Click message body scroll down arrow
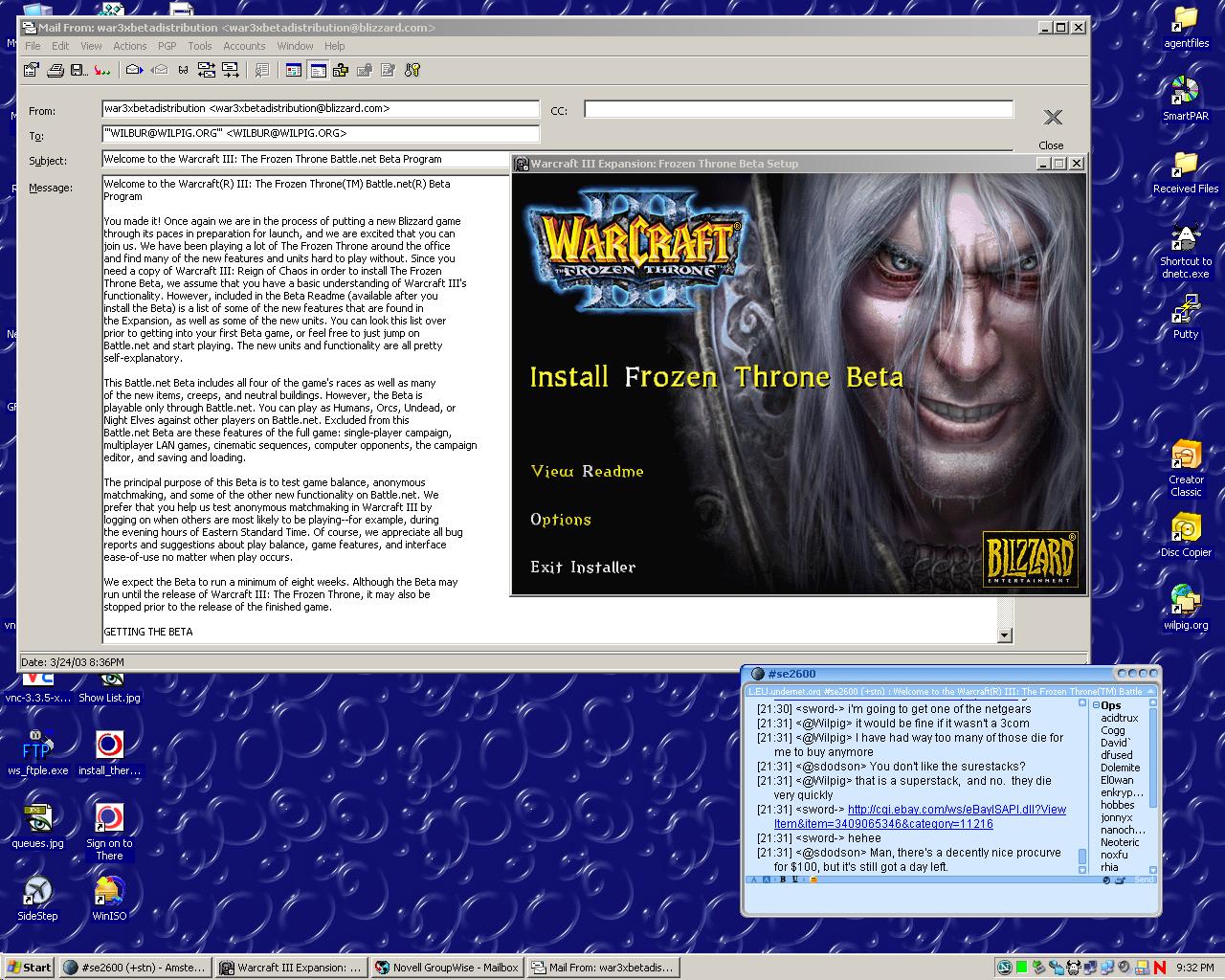This screenshot has height=980, width=1225. click(1004, 635)
